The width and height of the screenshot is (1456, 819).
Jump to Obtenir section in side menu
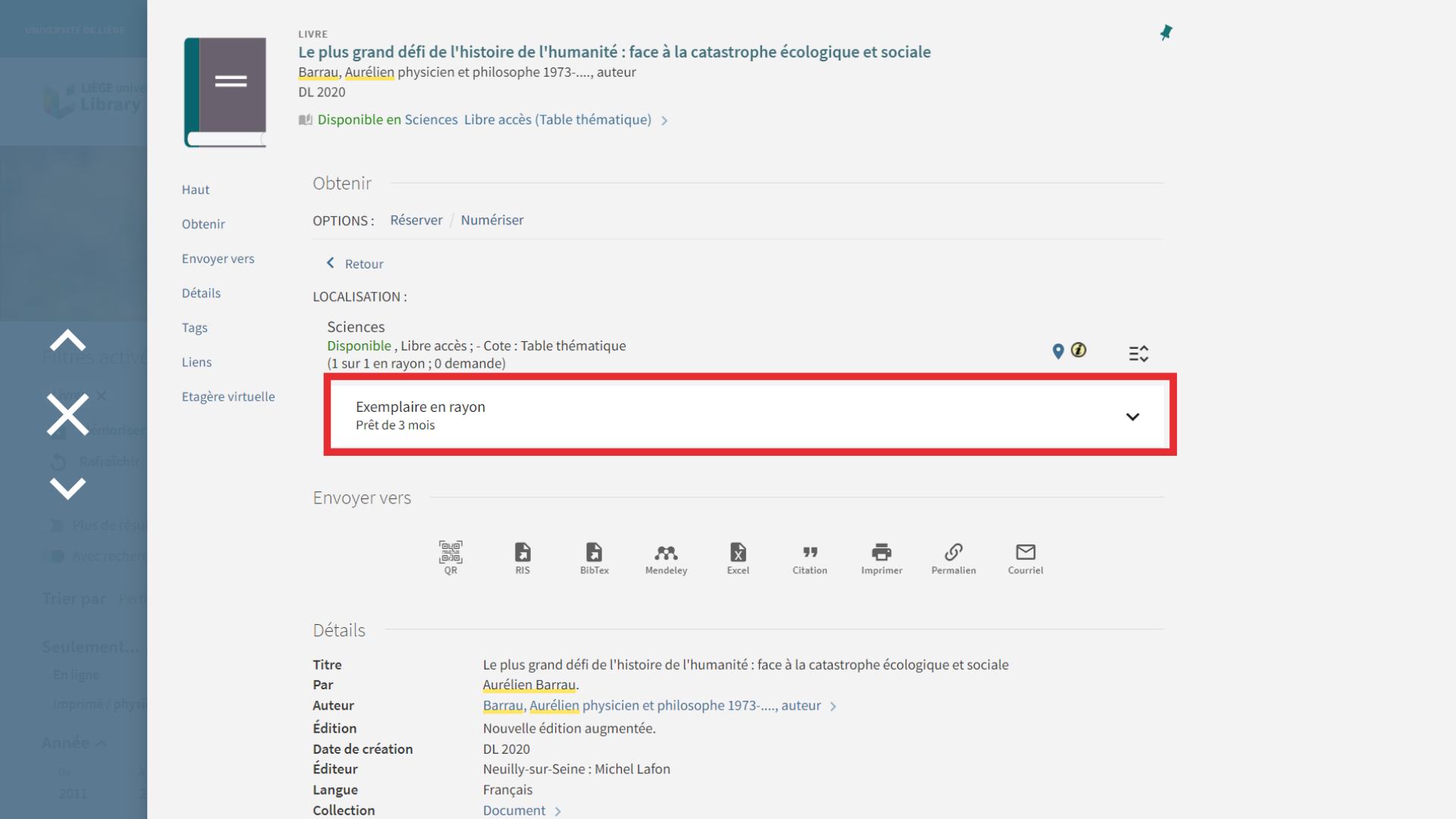pos(203,224)
